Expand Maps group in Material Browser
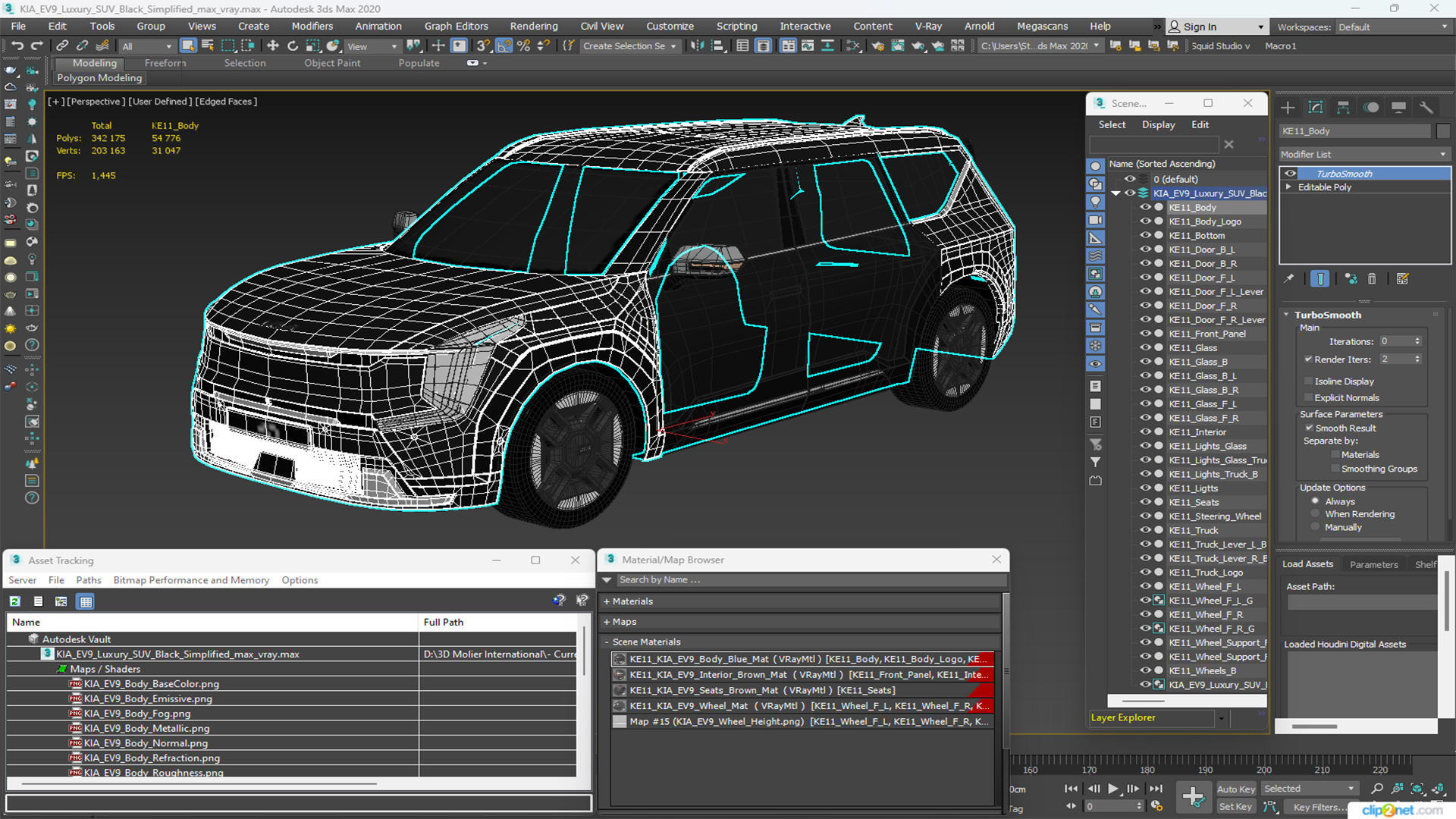Viewport: 1456px width, 819px height. click(x=607, y=622)
